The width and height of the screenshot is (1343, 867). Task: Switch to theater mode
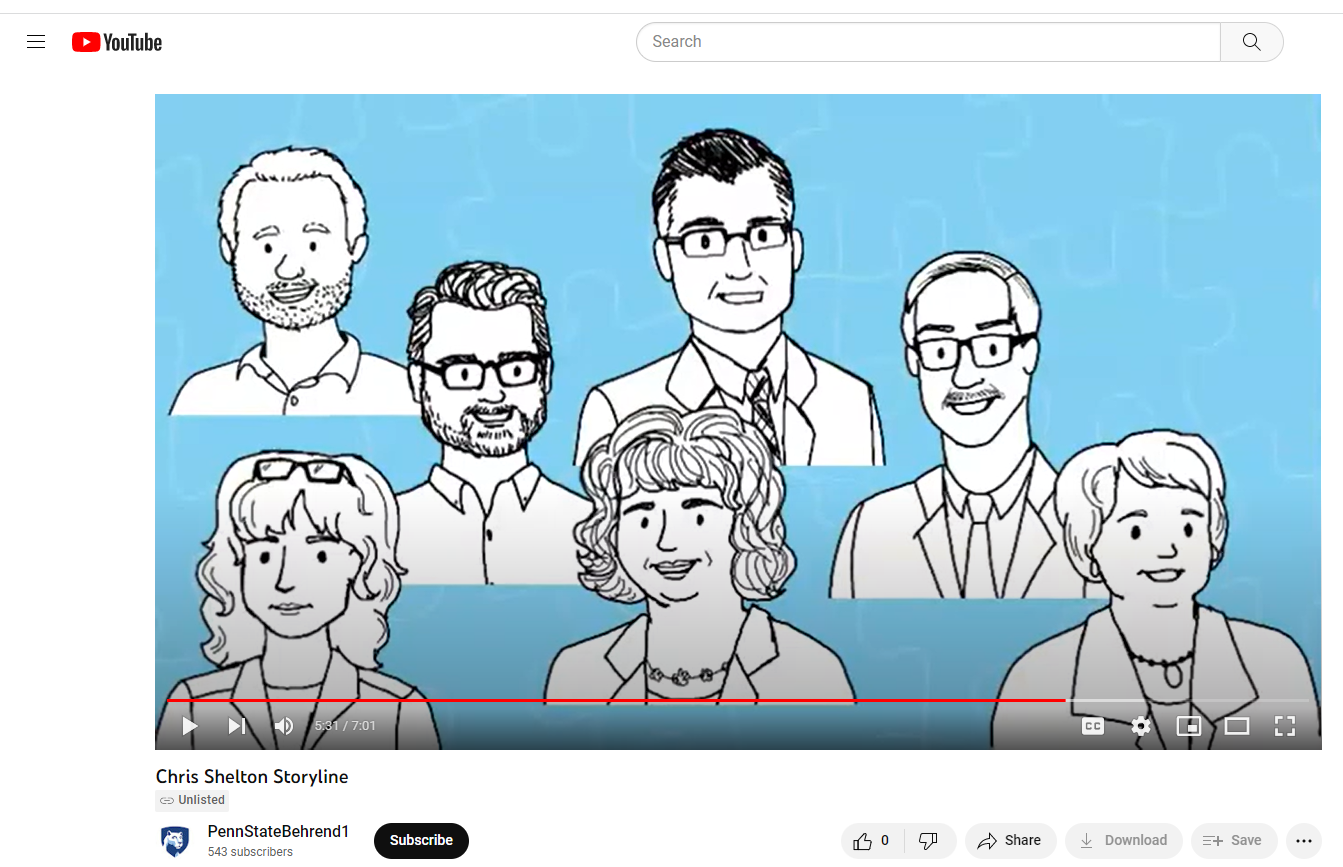(x=1237, y=726)
